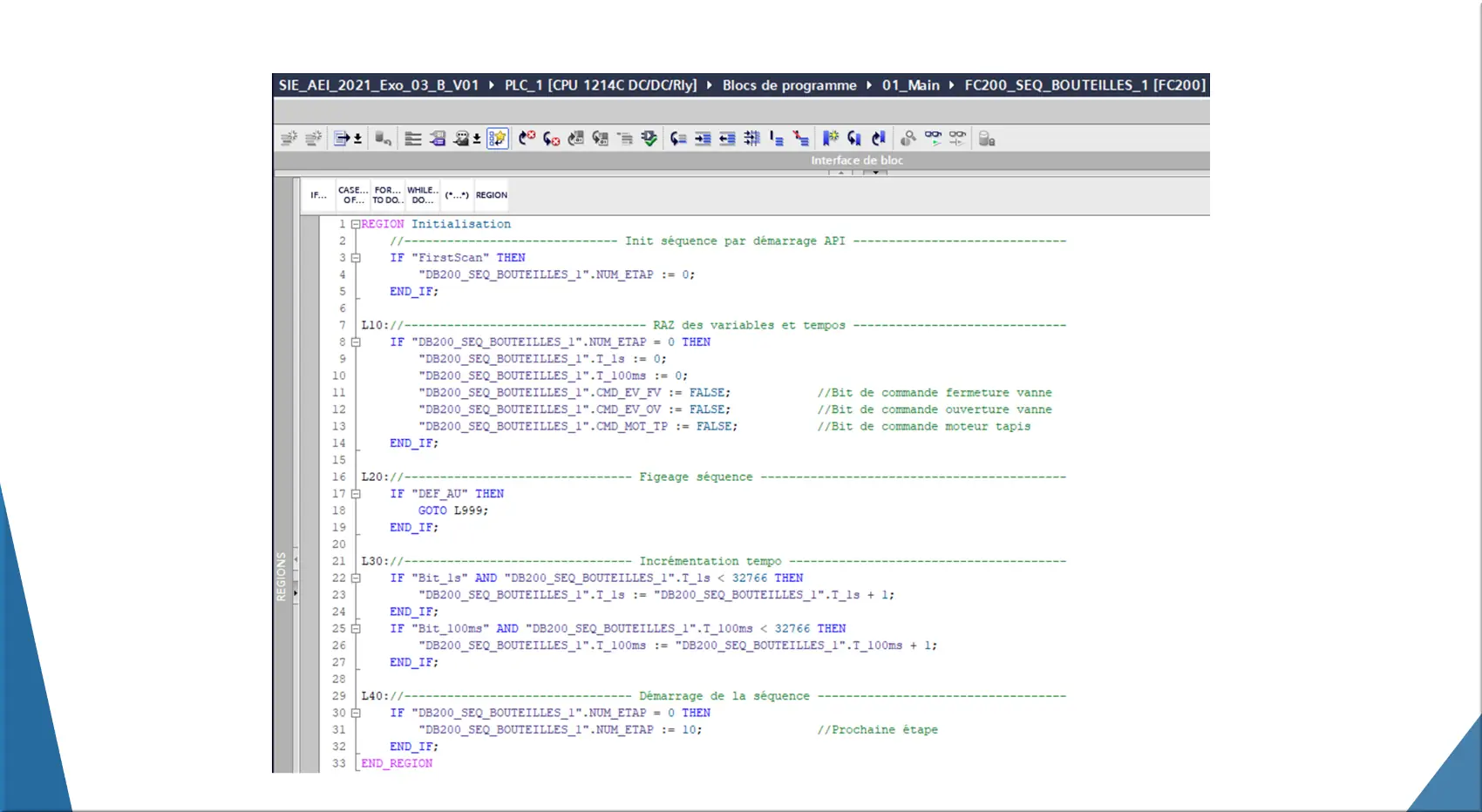Click the highlighted favorites display toolbar icon
This screenshot has height=812, width=1482.
coord(498,139)
